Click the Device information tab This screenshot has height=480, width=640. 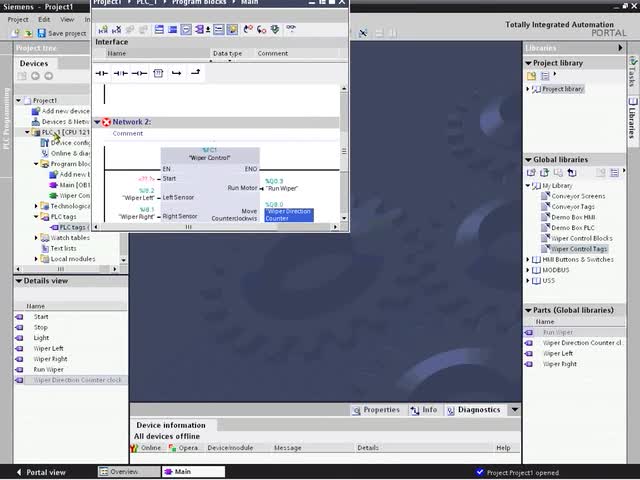171,426
